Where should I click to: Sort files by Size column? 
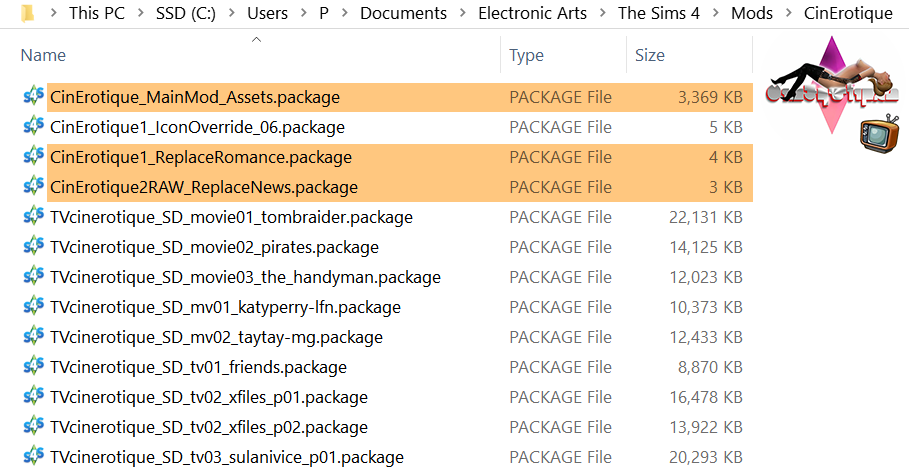click(650, 55)
